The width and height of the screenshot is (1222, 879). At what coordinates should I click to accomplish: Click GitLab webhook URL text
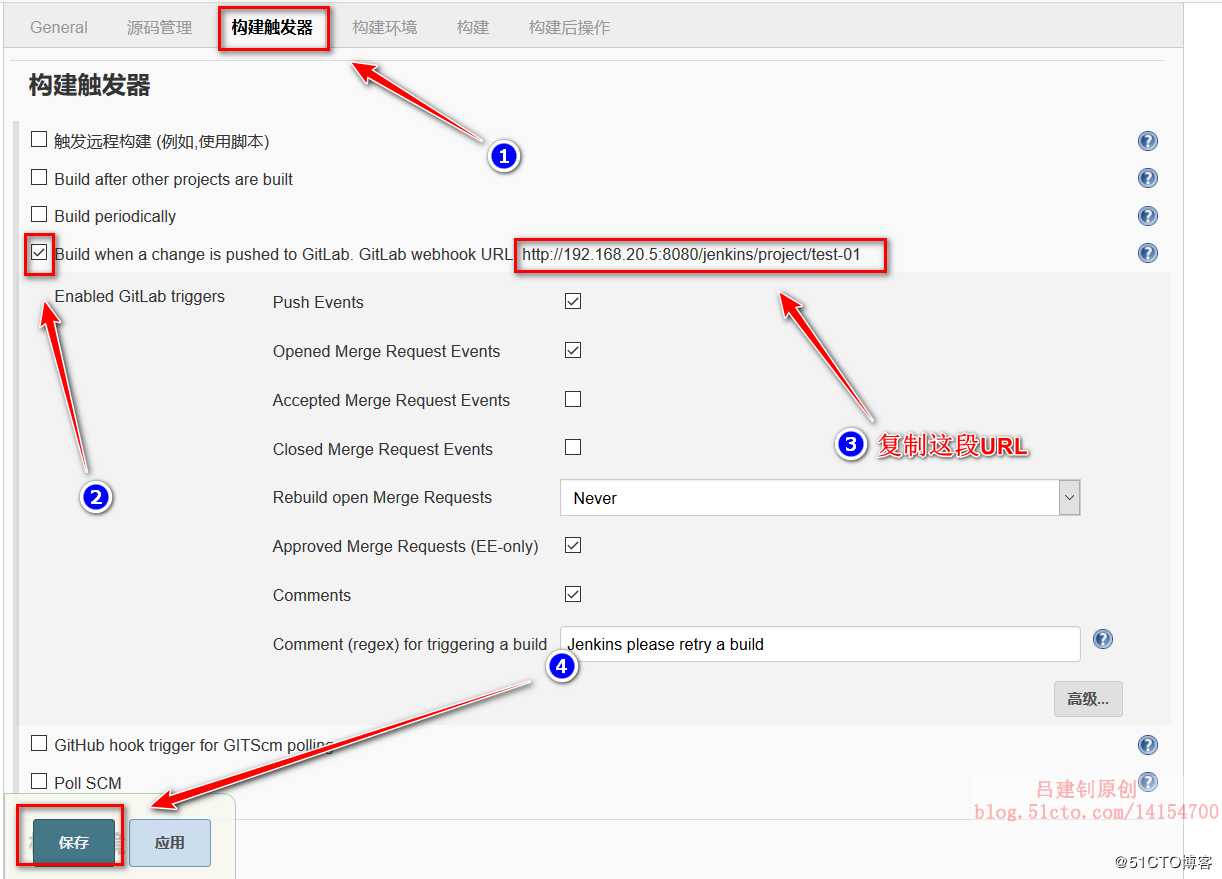[x=691, y=254]
